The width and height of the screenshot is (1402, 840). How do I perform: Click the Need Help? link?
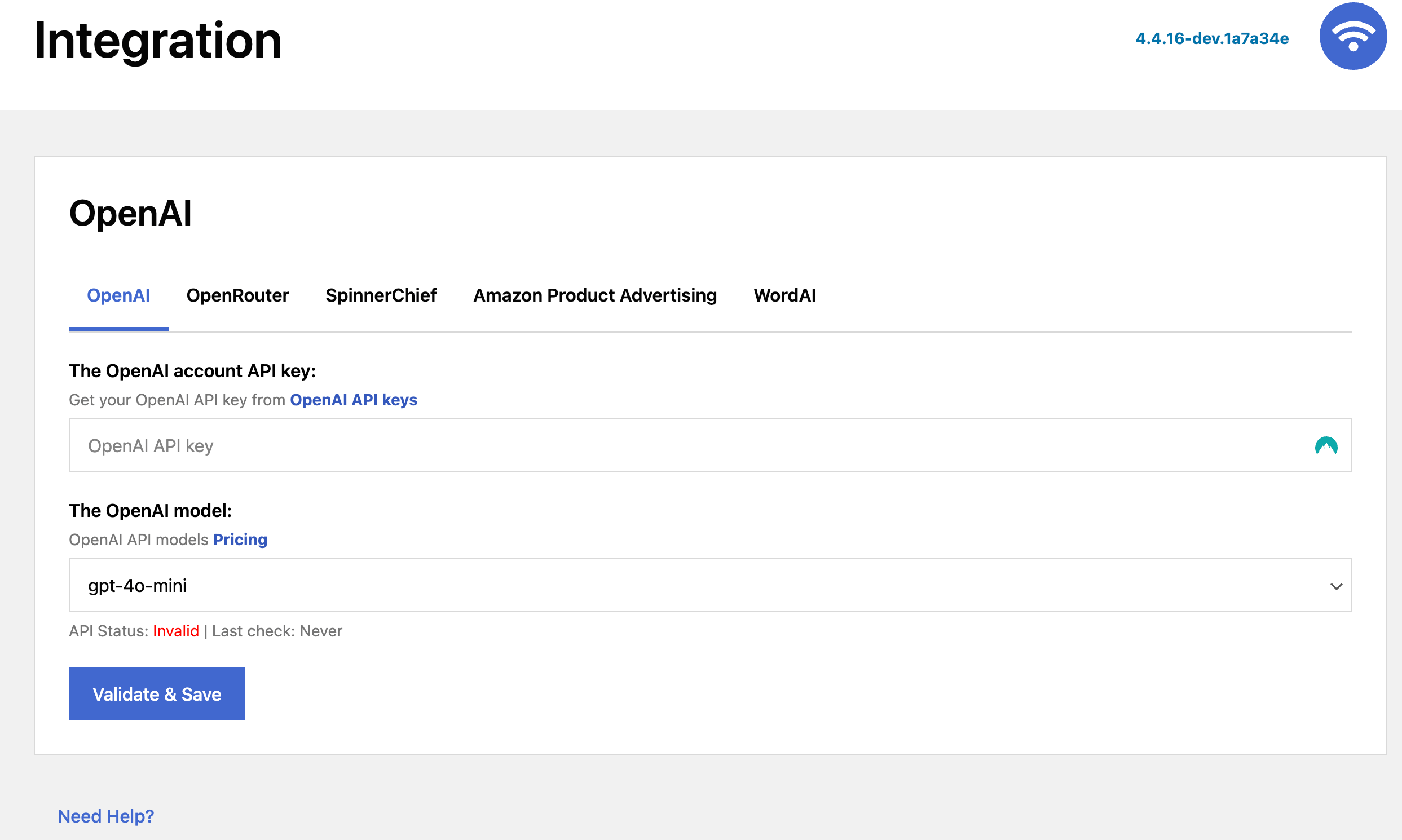tap(106, 816)
